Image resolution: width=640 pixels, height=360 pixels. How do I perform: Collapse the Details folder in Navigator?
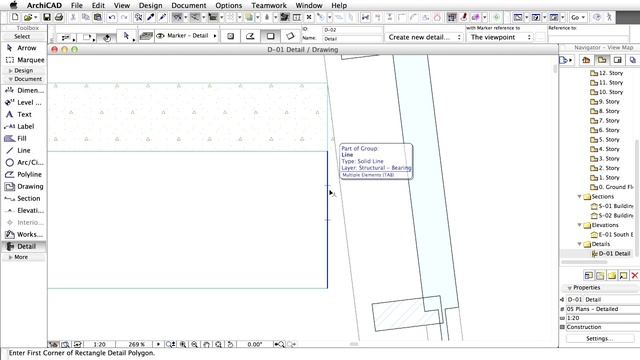point(579,244)
